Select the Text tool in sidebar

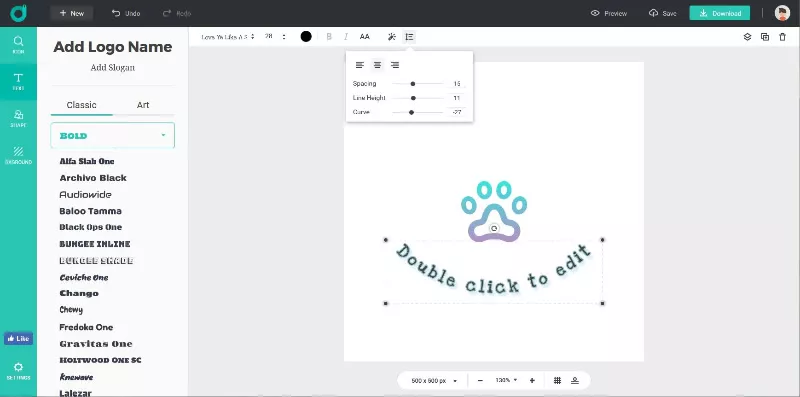pyautogui.click(x=18, y=82)
